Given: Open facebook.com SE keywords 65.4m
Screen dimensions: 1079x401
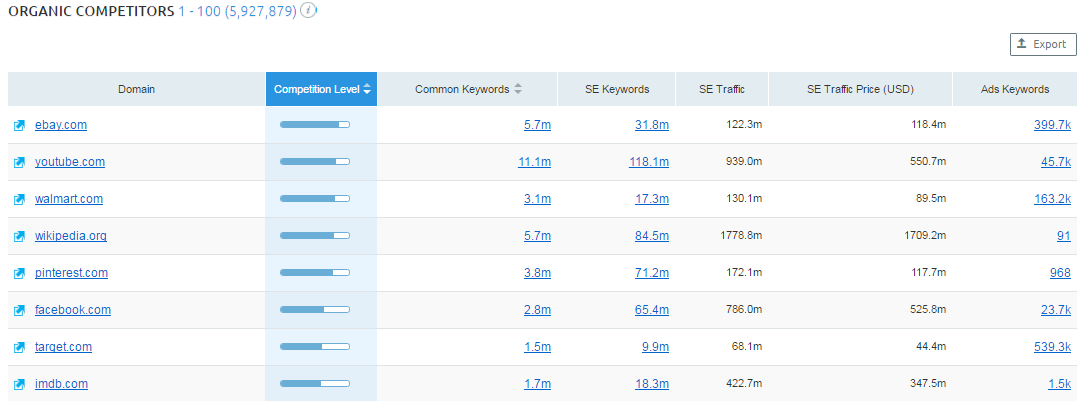Looking at the screenshot, I should point(652,310).
